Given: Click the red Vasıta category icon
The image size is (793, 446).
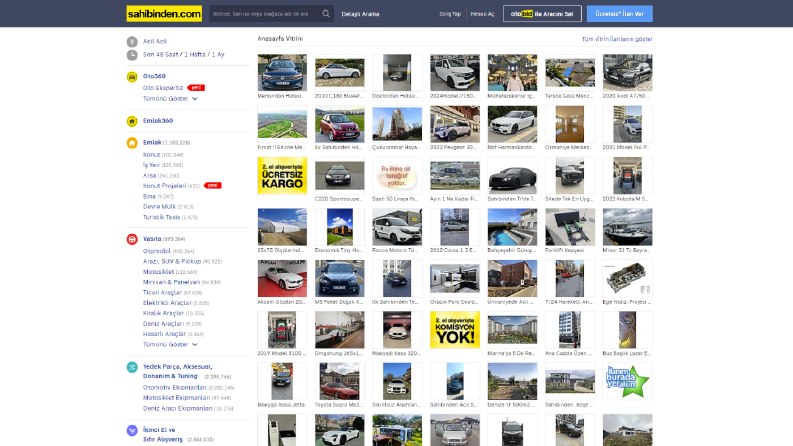Looking at the screenshot, I should [x=132, y=239].
